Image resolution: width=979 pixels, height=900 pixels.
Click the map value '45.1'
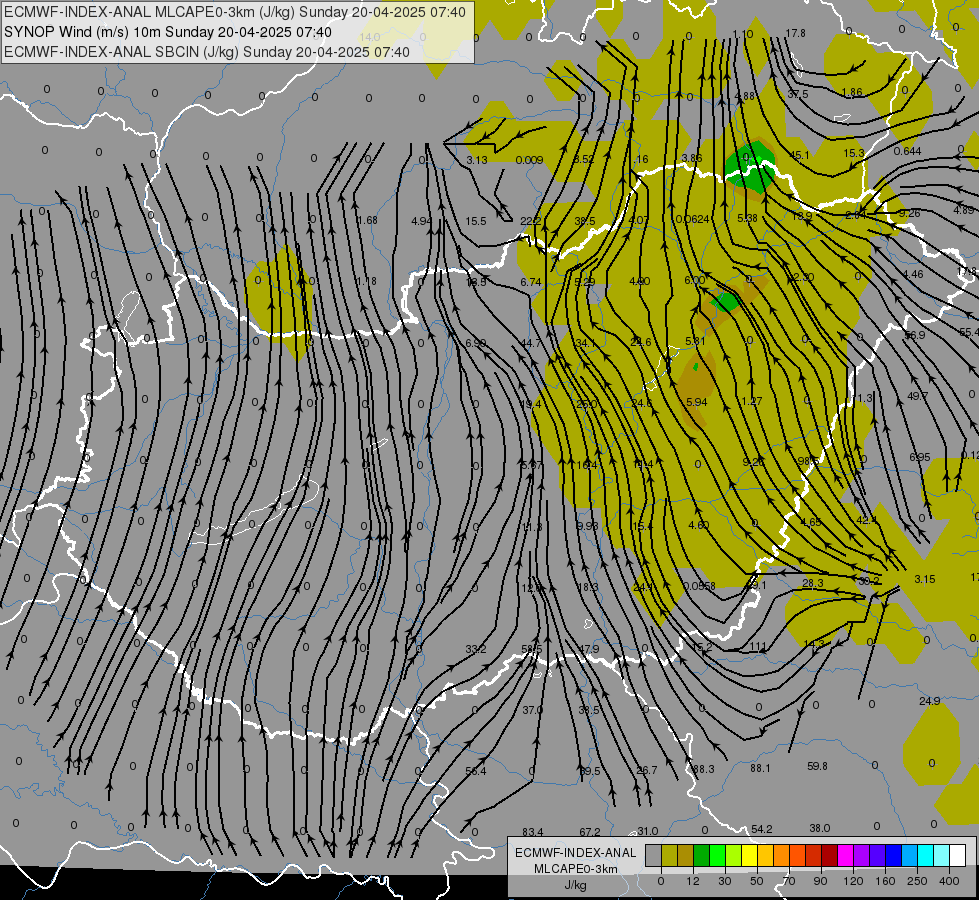(x=799, y=155)
